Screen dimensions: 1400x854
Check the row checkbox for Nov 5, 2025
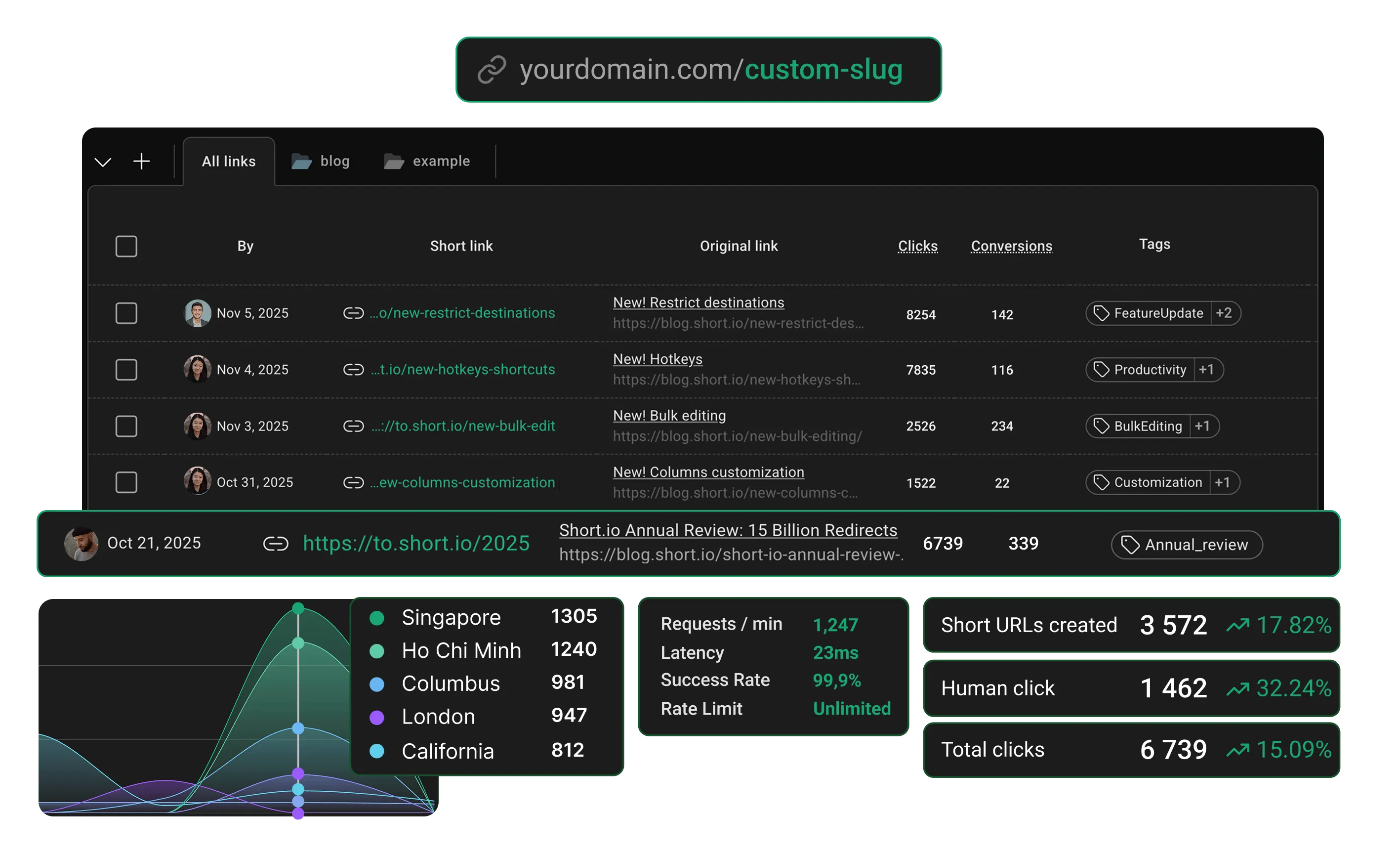(126, 313)
